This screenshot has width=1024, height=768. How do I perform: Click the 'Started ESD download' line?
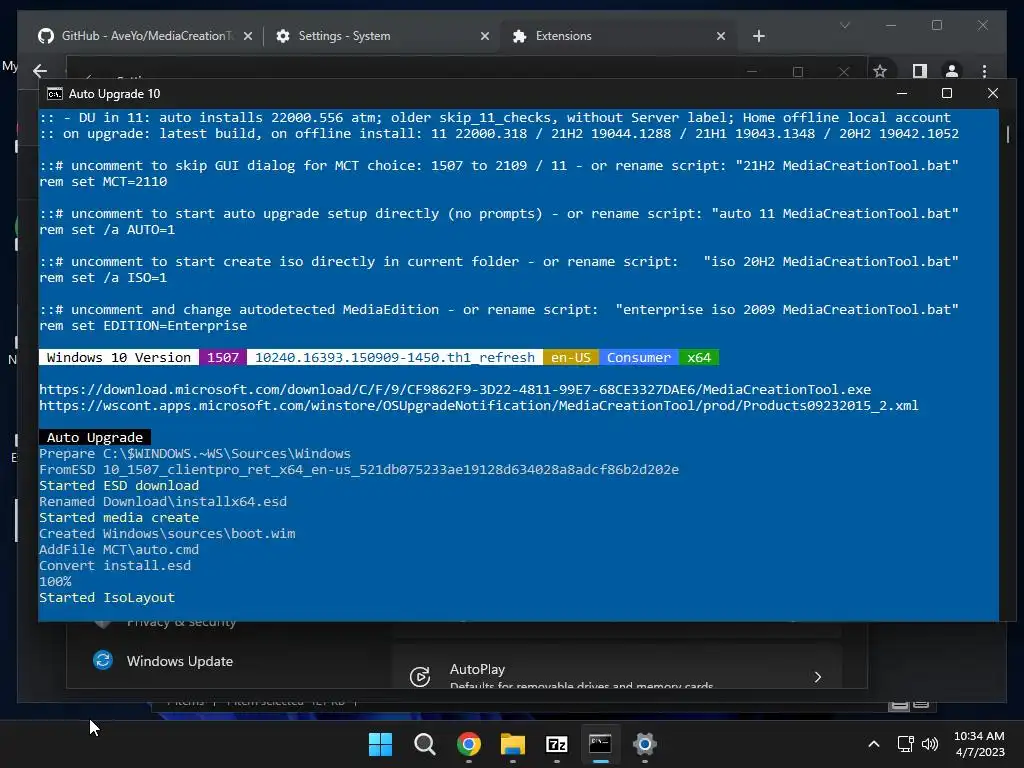tap(119, 485)
